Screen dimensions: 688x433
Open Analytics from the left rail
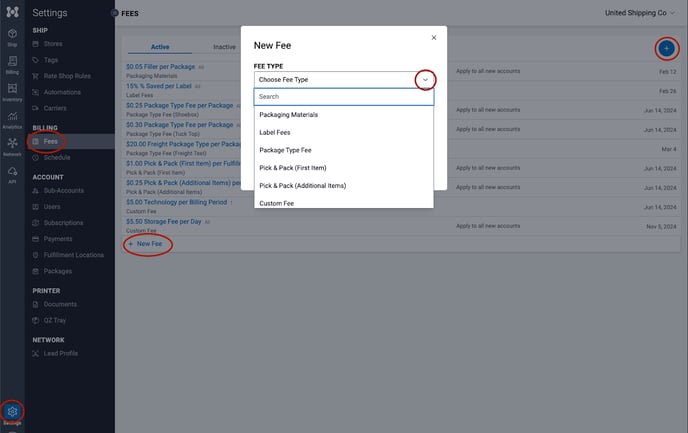click(12, 120)
